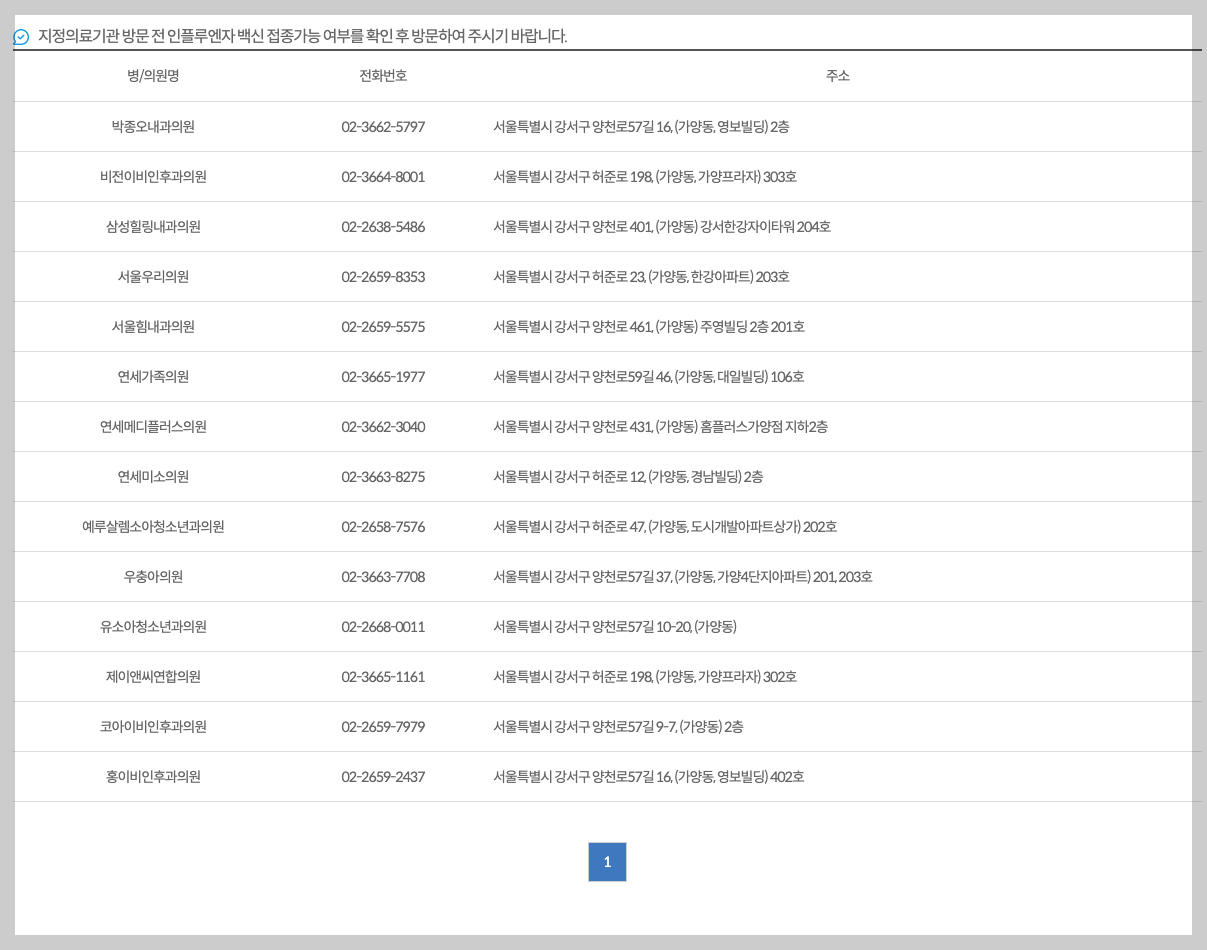Click the circular checkmark notice icon

point(21,34)
